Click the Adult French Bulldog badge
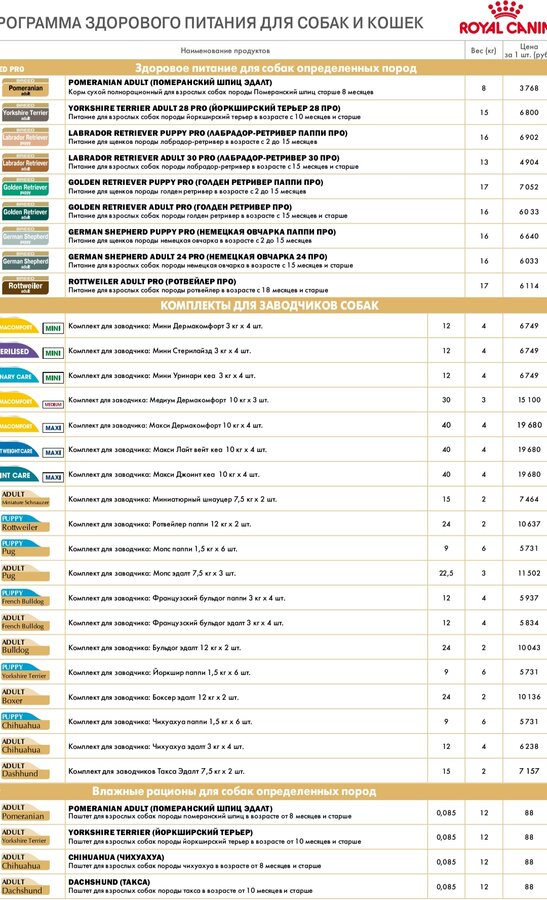Screen dimensions: 547x900 25,622
